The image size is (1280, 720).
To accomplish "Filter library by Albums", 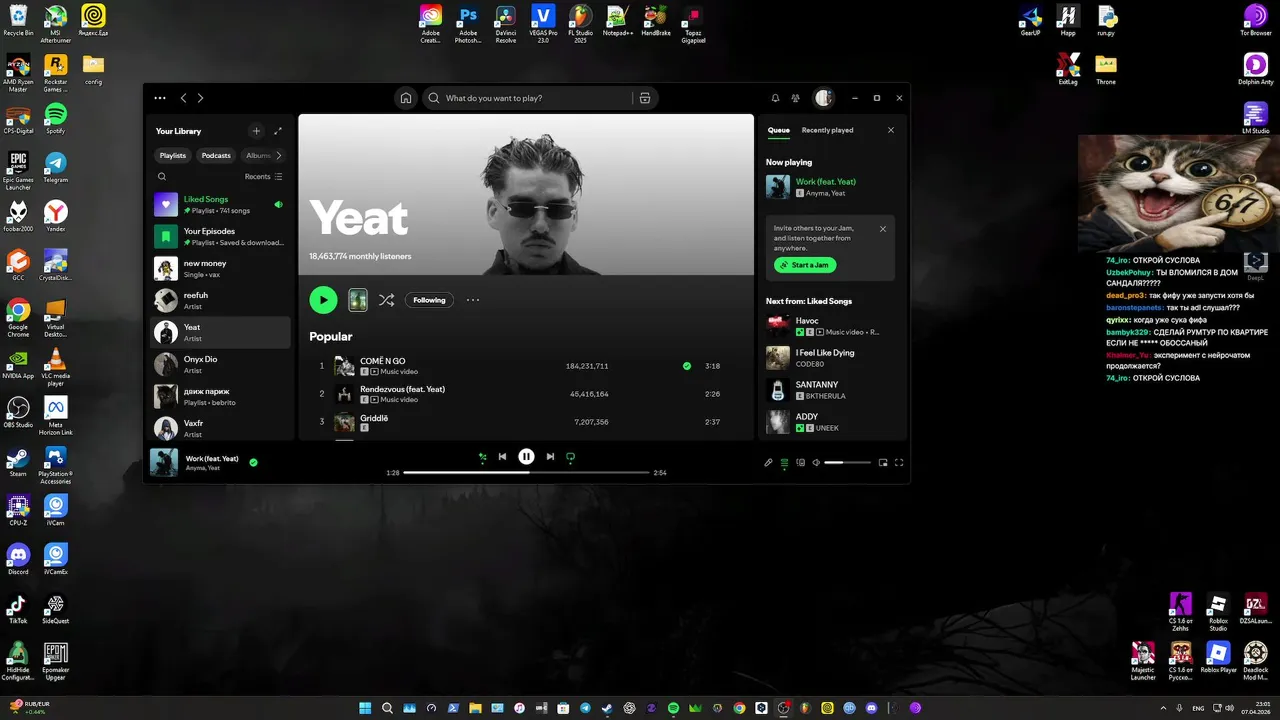I will click(258, 155).
